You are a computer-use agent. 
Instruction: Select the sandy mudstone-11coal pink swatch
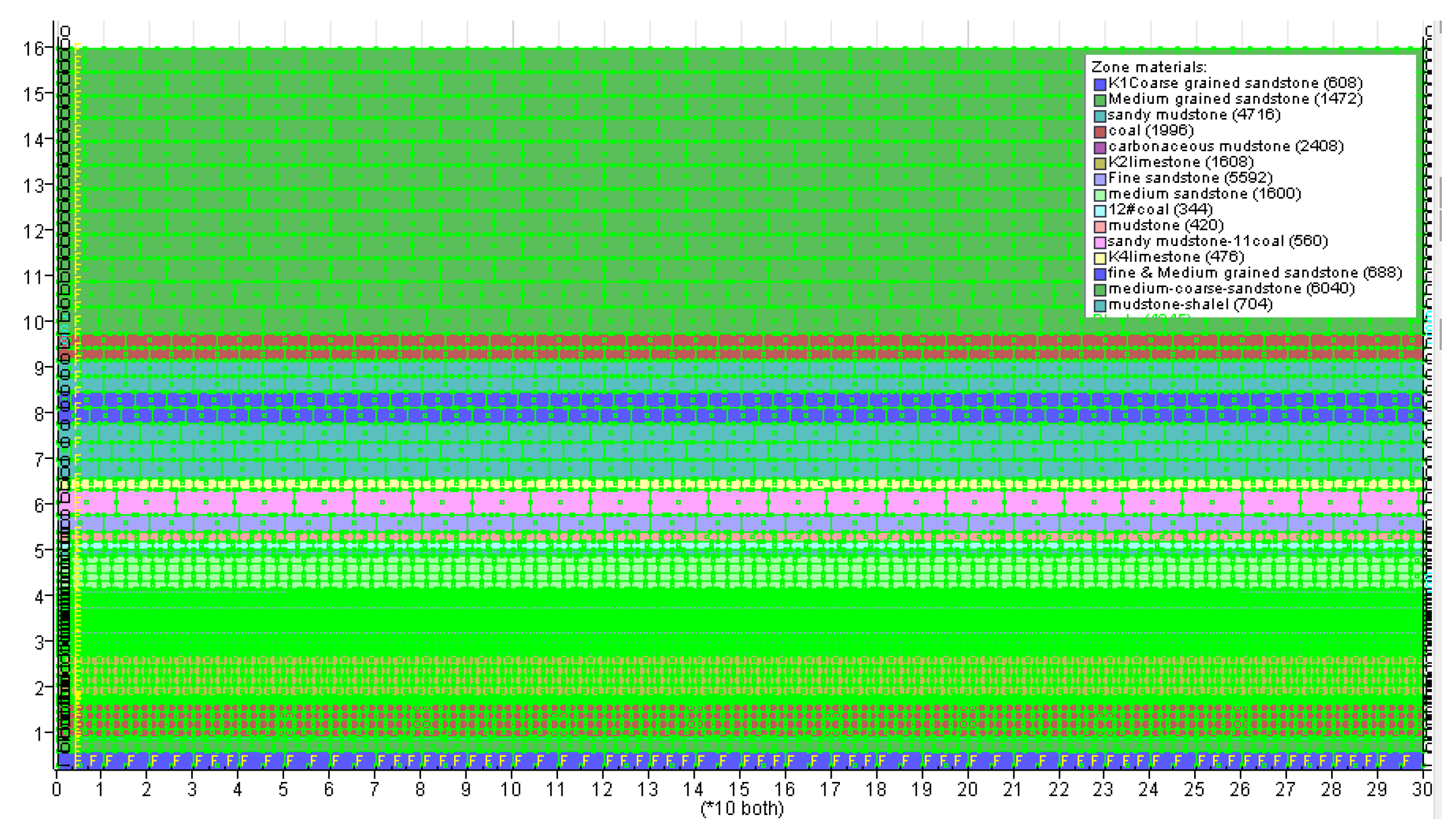1099,242
